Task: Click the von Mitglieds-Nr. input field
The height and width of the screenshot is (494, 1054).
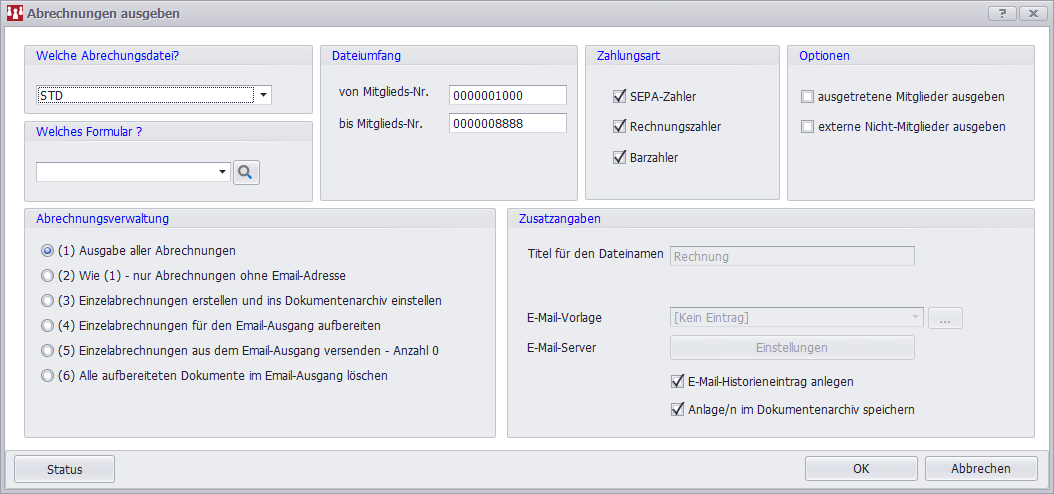Action: point(507,95)
